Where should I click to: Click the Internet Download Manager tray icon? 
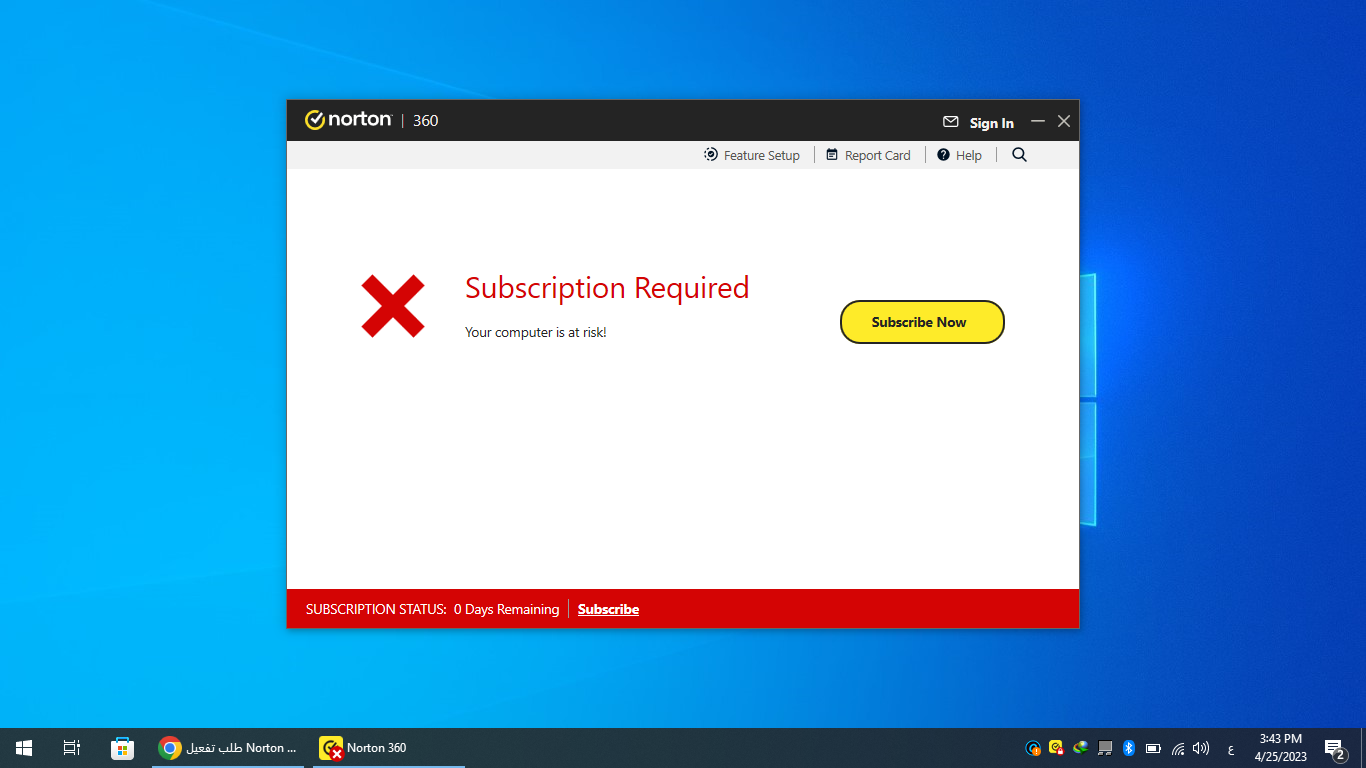tap(1081, 748)
